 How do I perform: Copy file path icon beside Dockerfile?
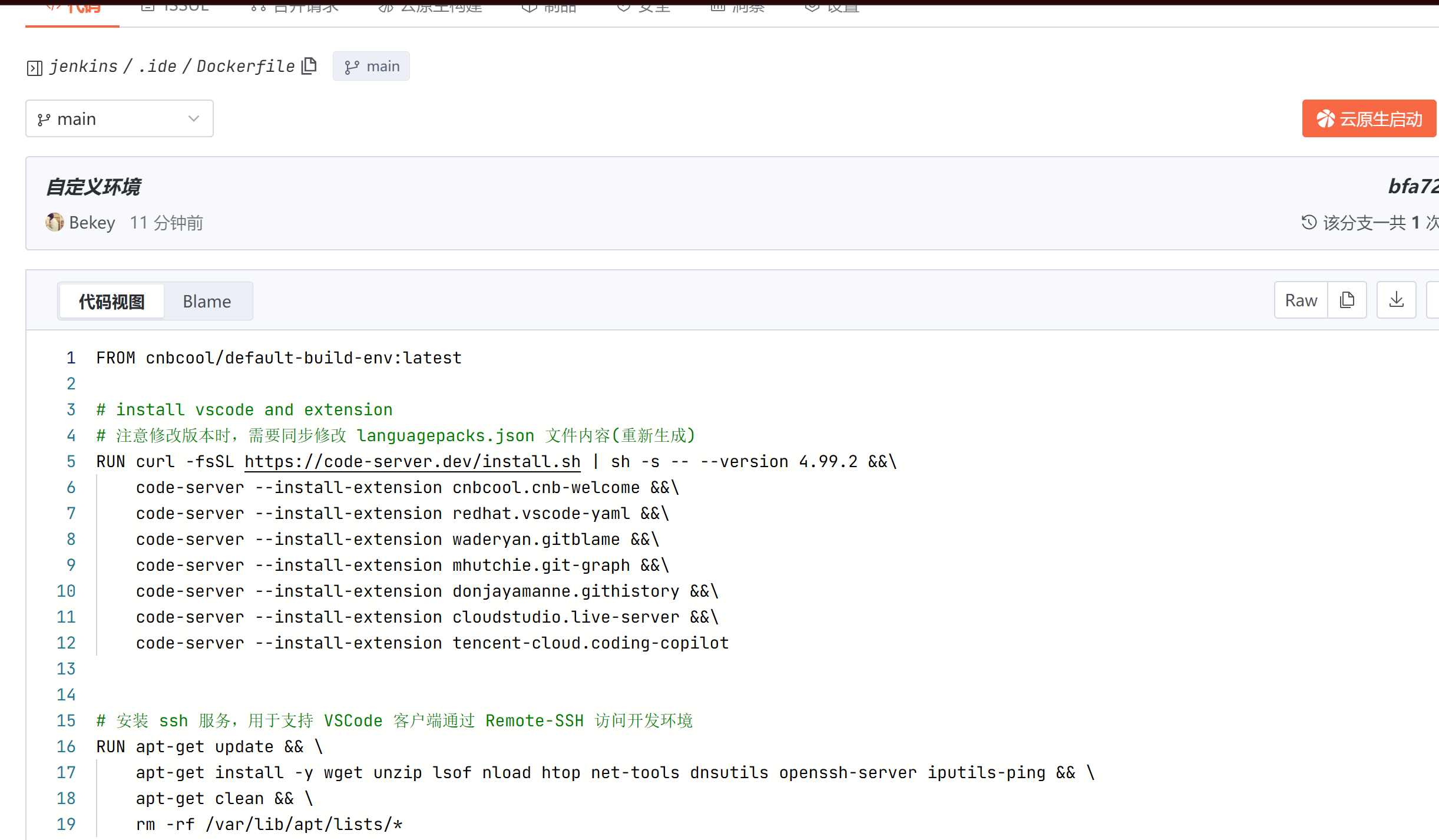coord(309,66)
